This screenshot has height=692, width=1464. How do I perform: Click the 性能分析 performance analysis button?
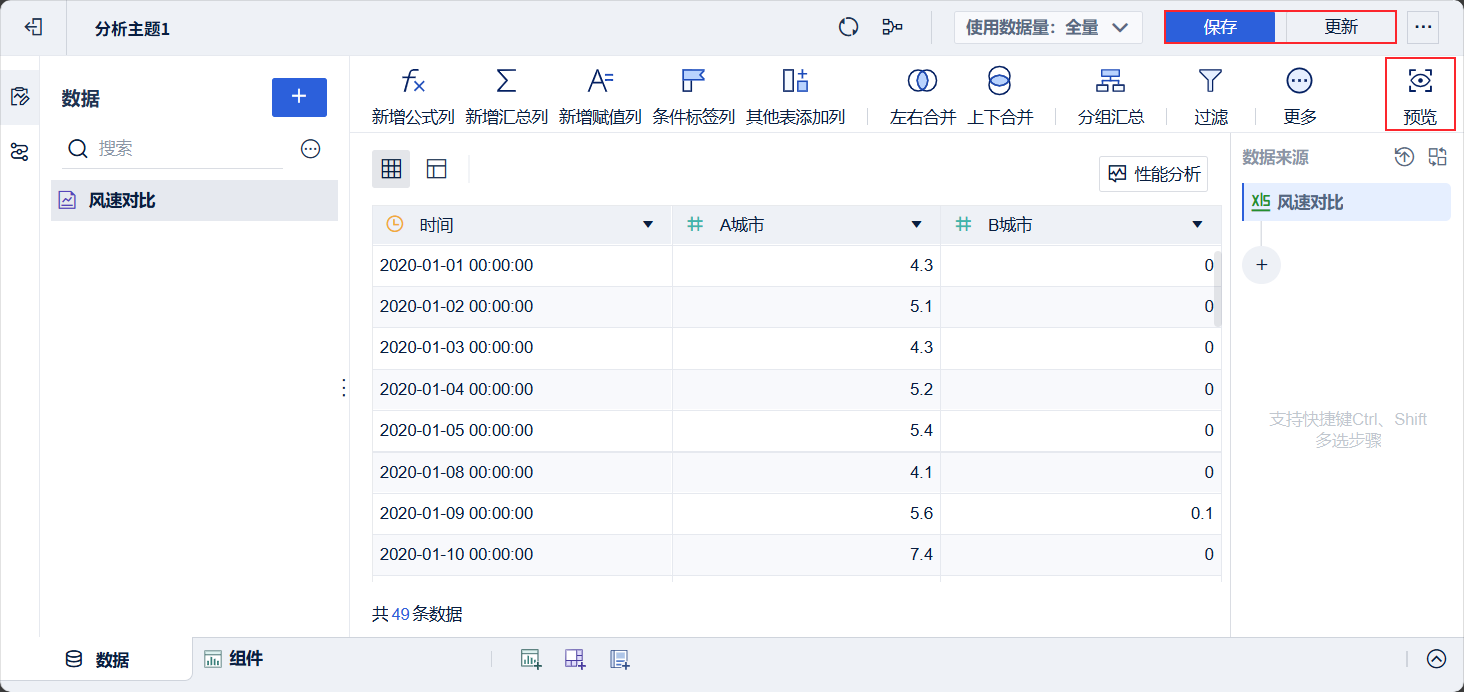point(1153,174)
